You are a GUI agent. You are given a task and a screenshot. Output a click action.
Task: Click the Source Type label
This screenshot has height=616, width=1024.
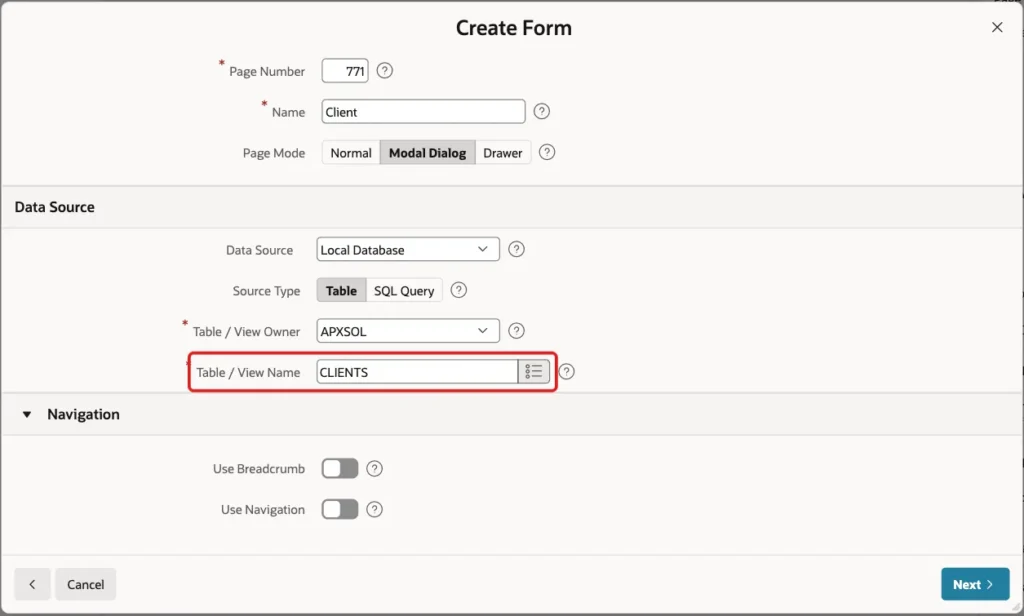pyautogui.click(x=266, y=291)
